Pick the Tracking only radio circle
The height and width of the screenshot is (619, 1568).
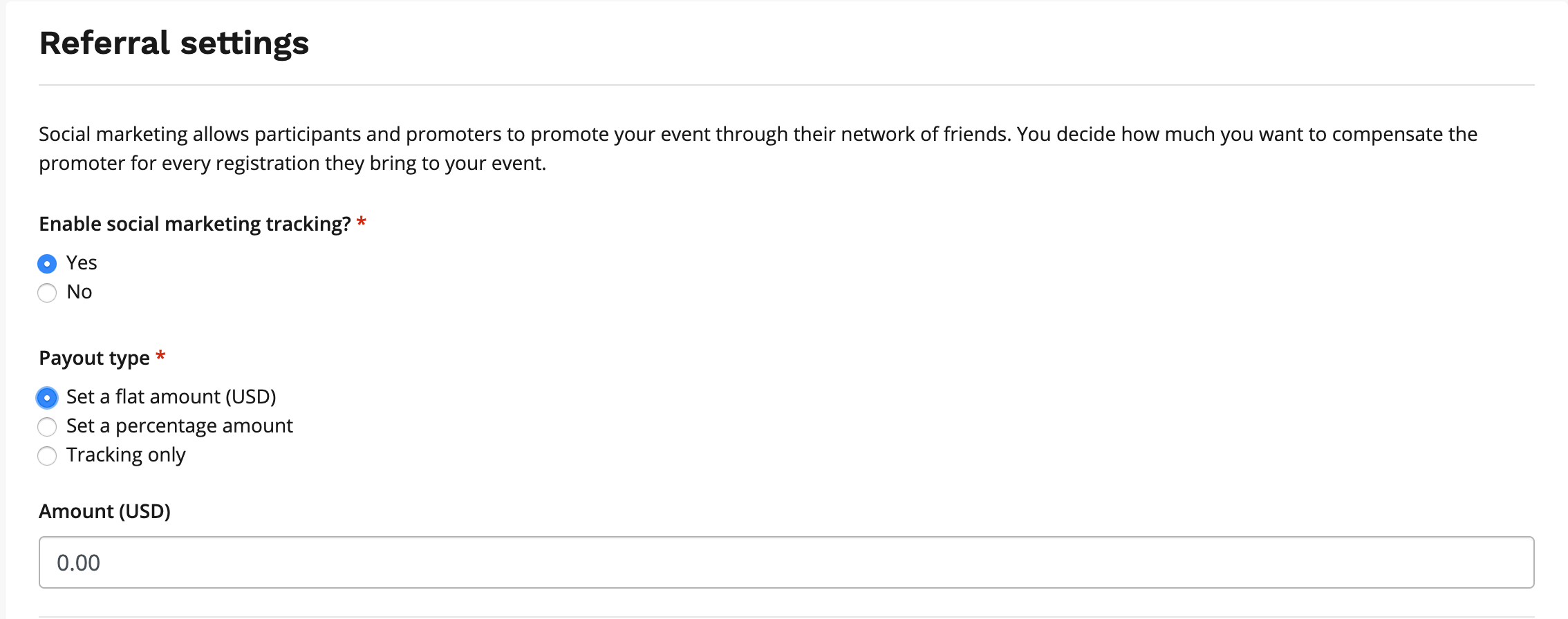[47, 456]
